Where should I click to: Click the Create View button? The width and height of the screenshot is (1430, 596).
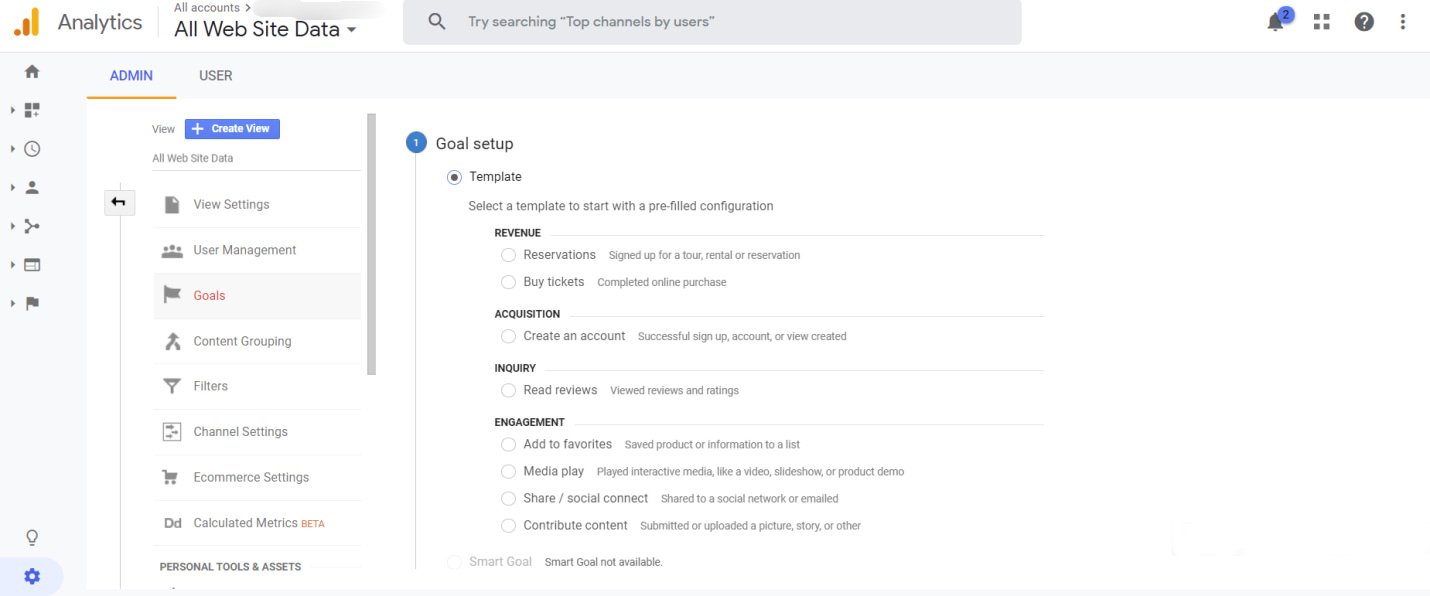coord(231,128)
